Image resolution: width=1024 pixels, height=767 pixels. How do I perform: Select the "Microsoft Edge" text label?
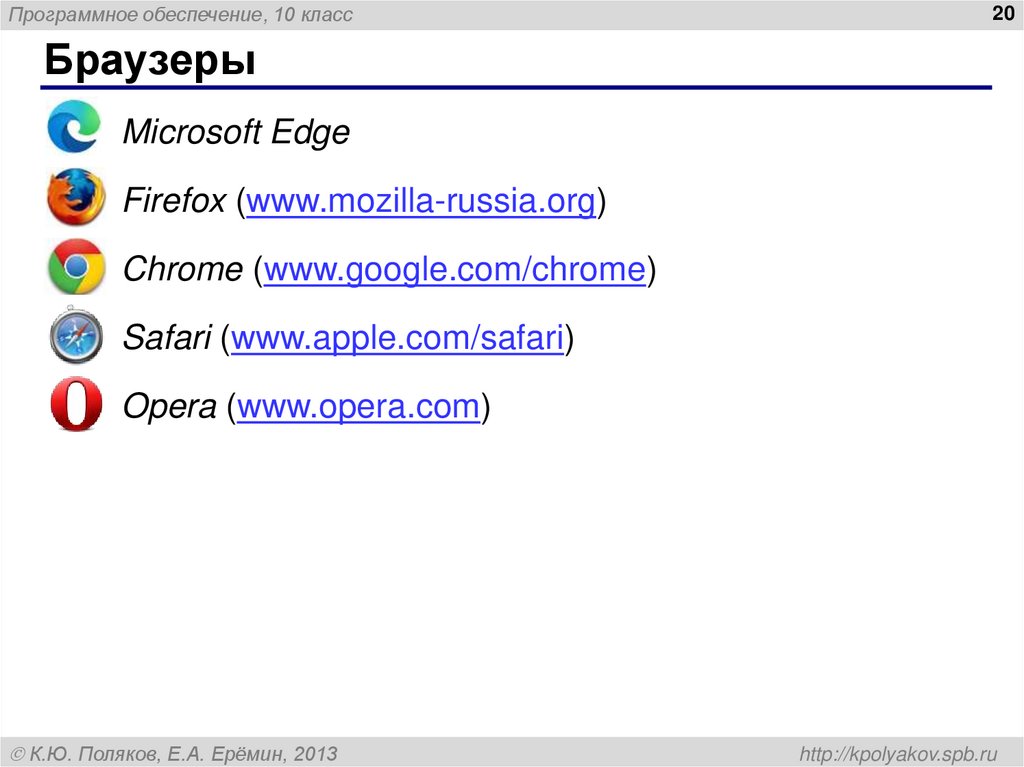coord(236,132)
